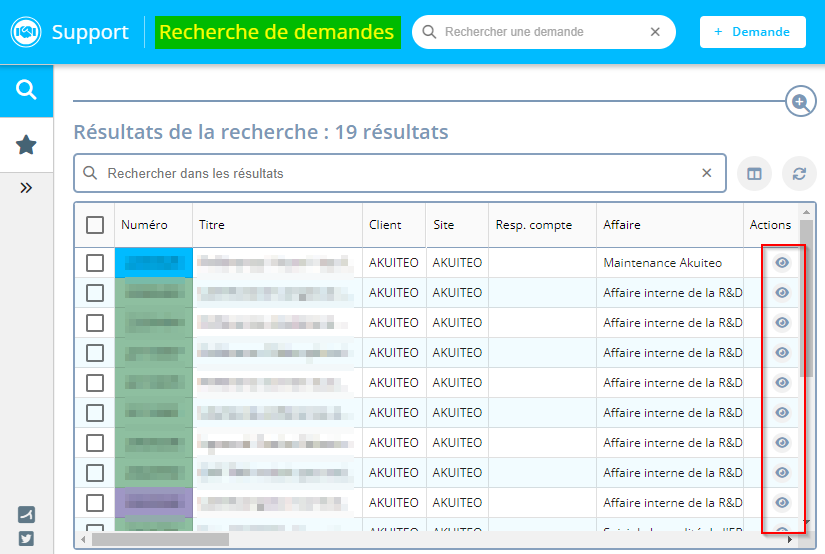Expand search criteria with magnifier plus icon
Viewport: 825px width, 554px height.
point(799,102)
